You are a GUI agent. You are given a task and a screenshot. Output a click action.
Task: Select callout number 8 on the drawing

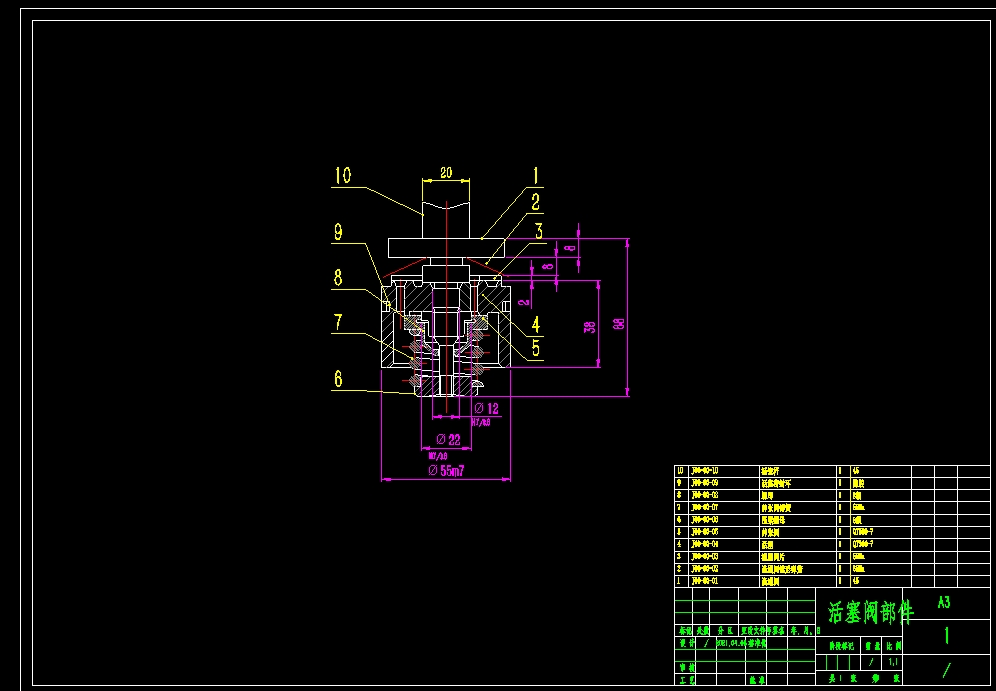click(338, 278)
